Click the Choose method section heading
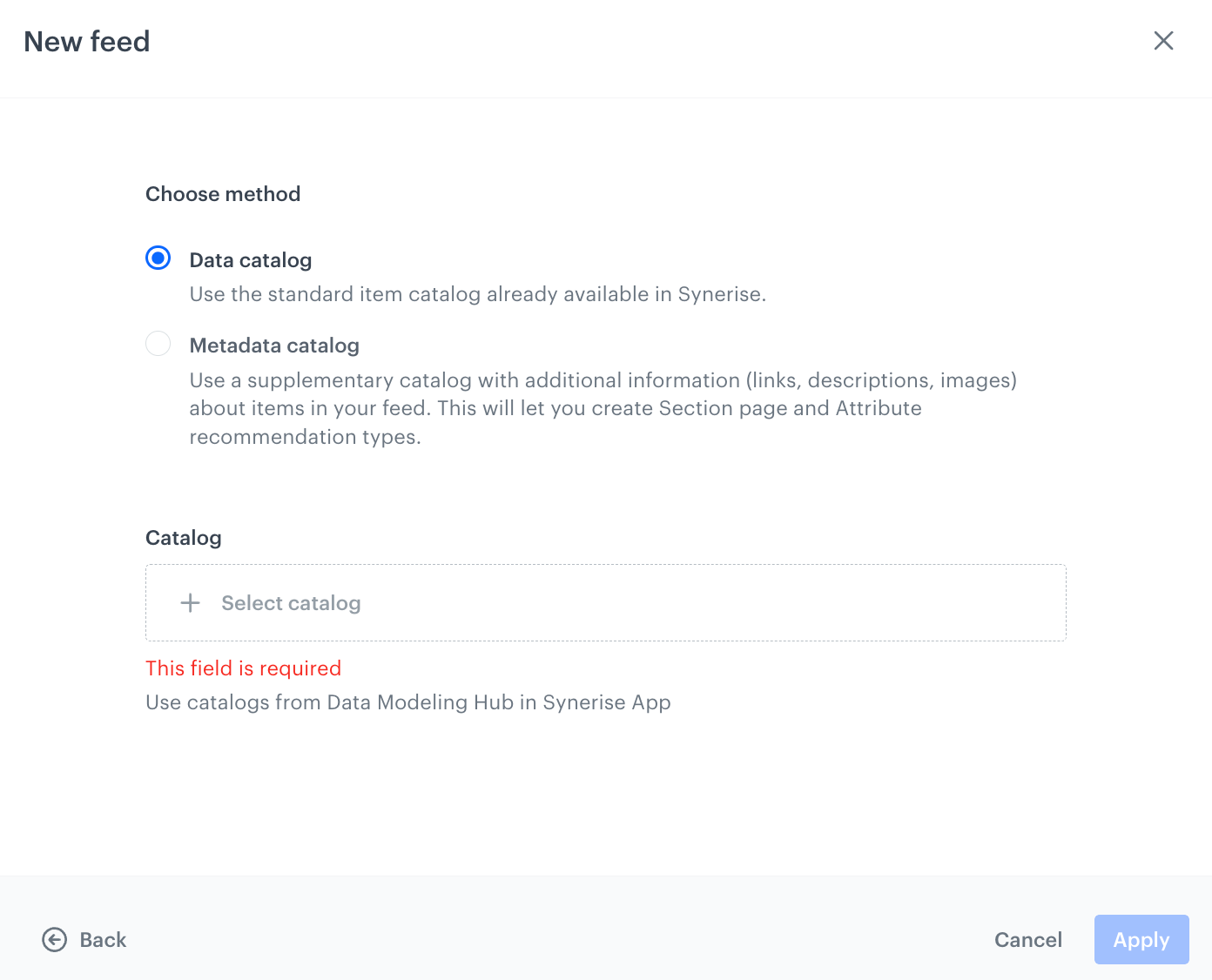The image size is (1212, 980). coord(223,193)
